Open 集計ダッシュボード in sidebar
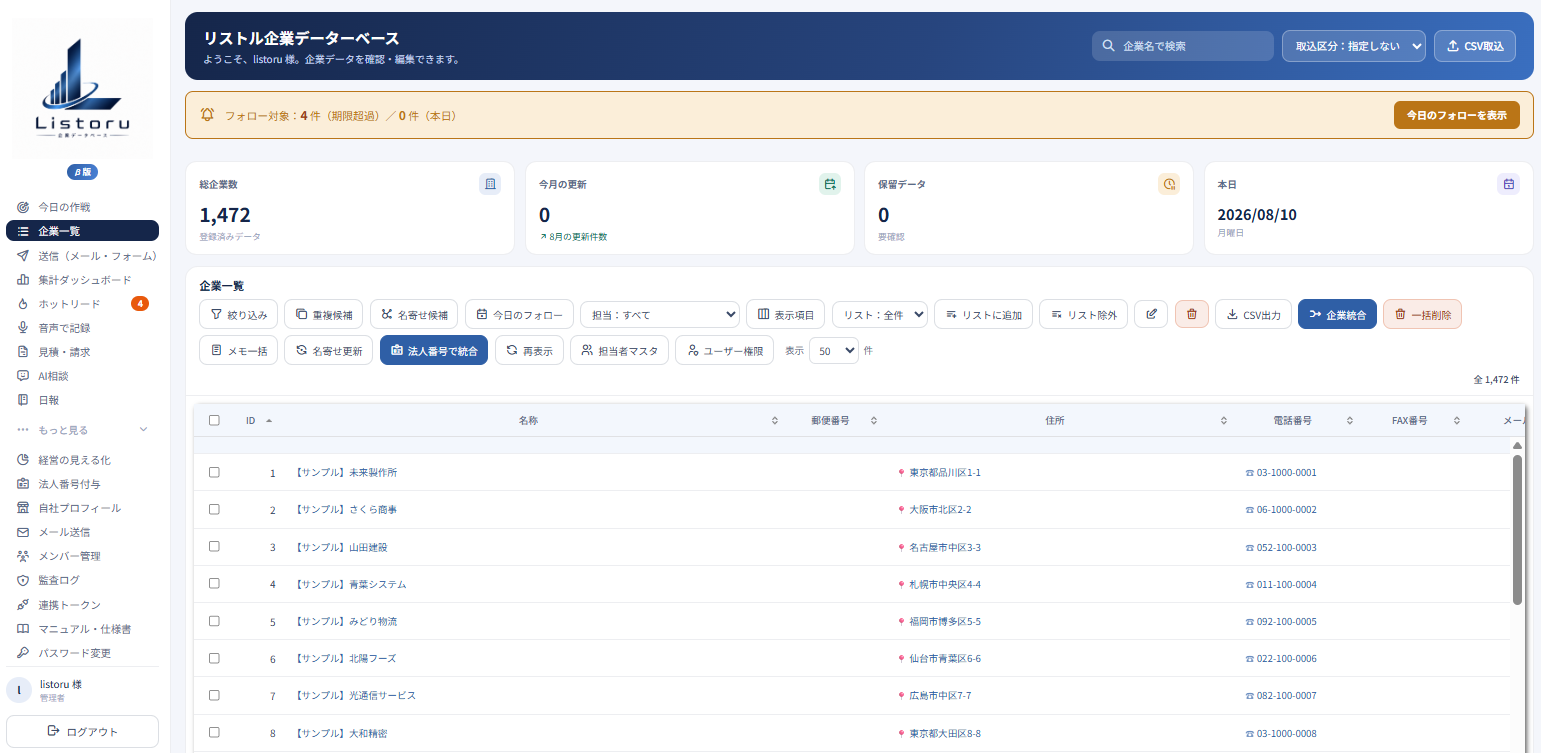 (x=82, y=280)
